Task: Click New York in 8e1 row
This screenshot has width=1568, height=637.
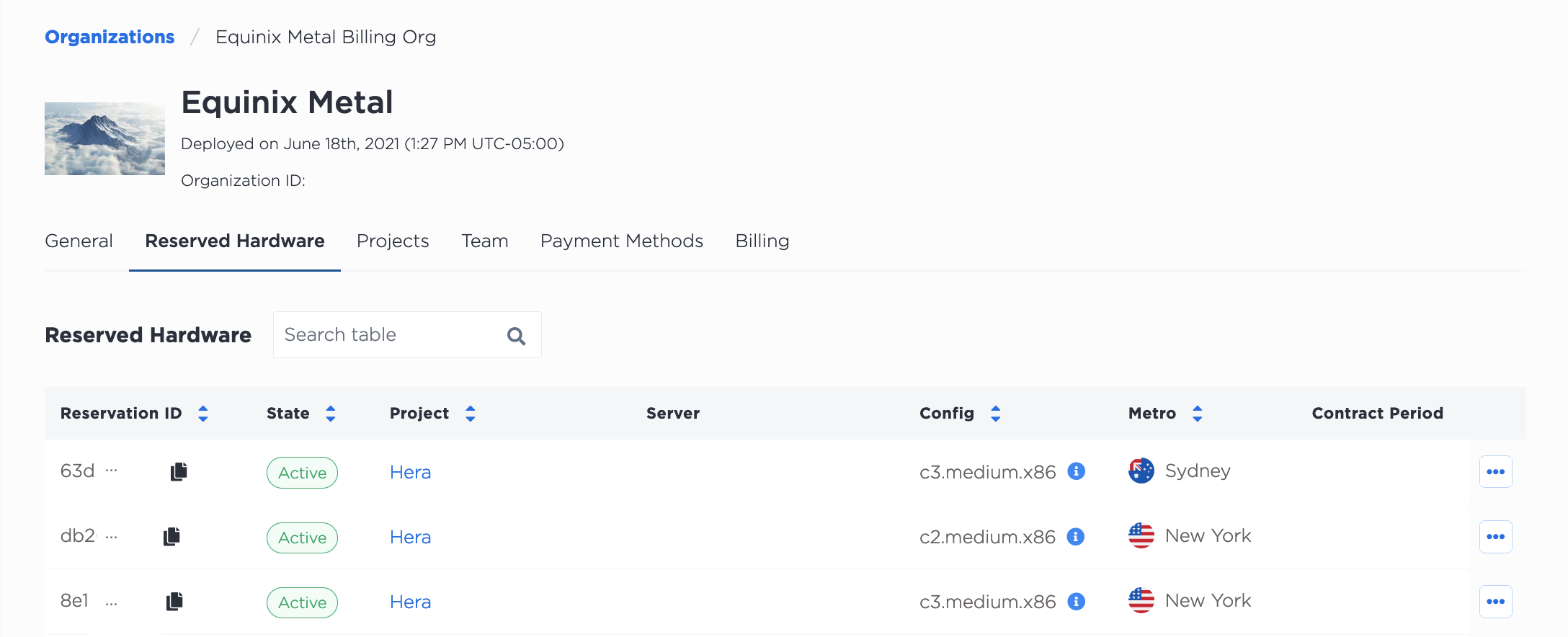Action: point(1208,601)
